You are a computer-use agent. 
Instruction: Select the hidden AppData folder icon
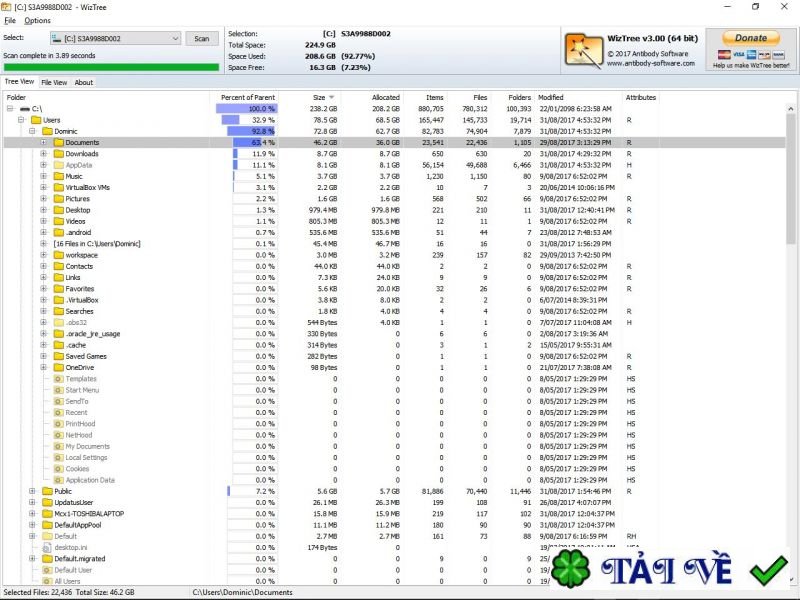pyautogui.click(x=58, y=165)
